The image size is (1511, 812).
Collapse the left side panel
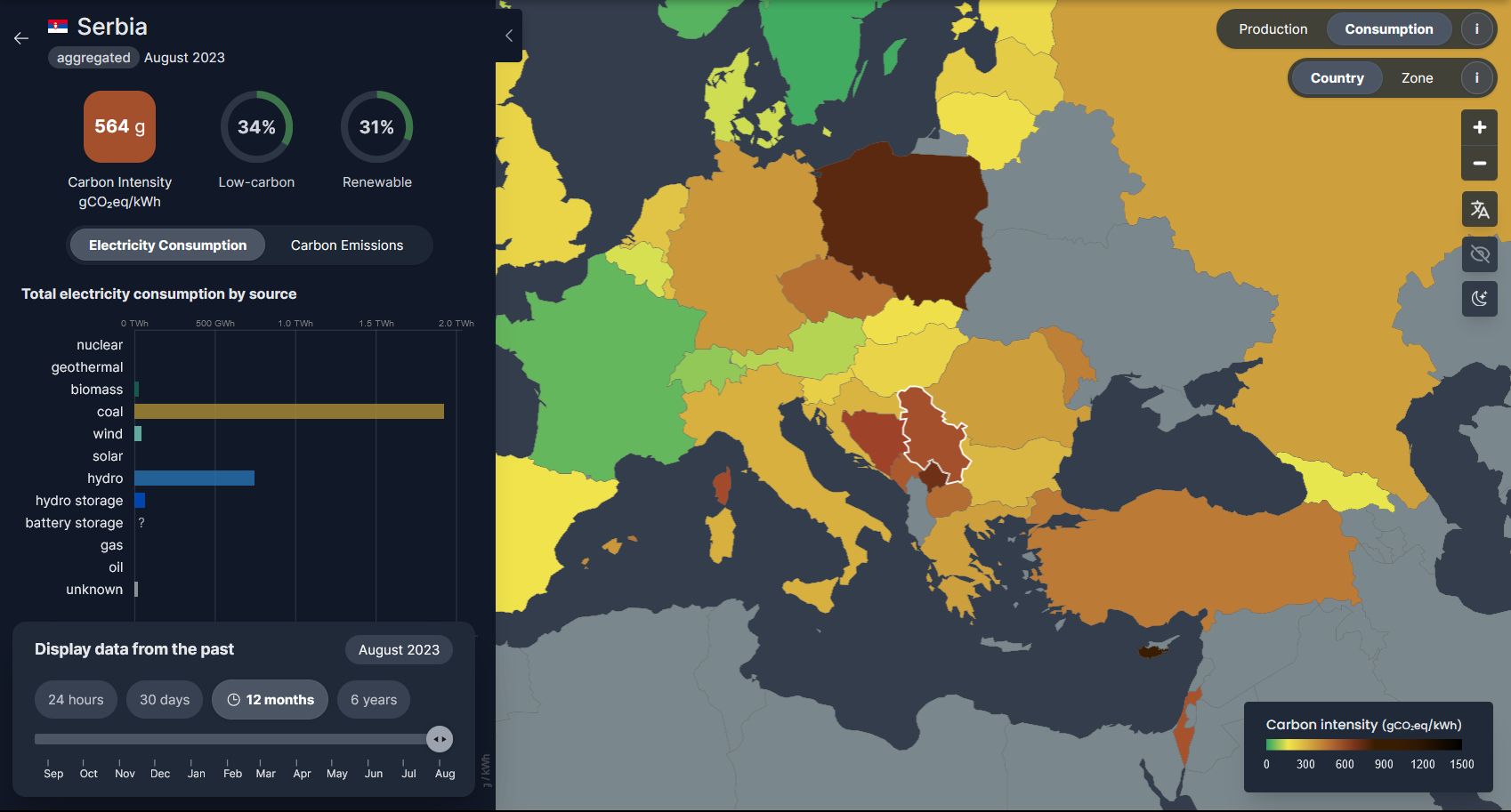click(508, 36)
